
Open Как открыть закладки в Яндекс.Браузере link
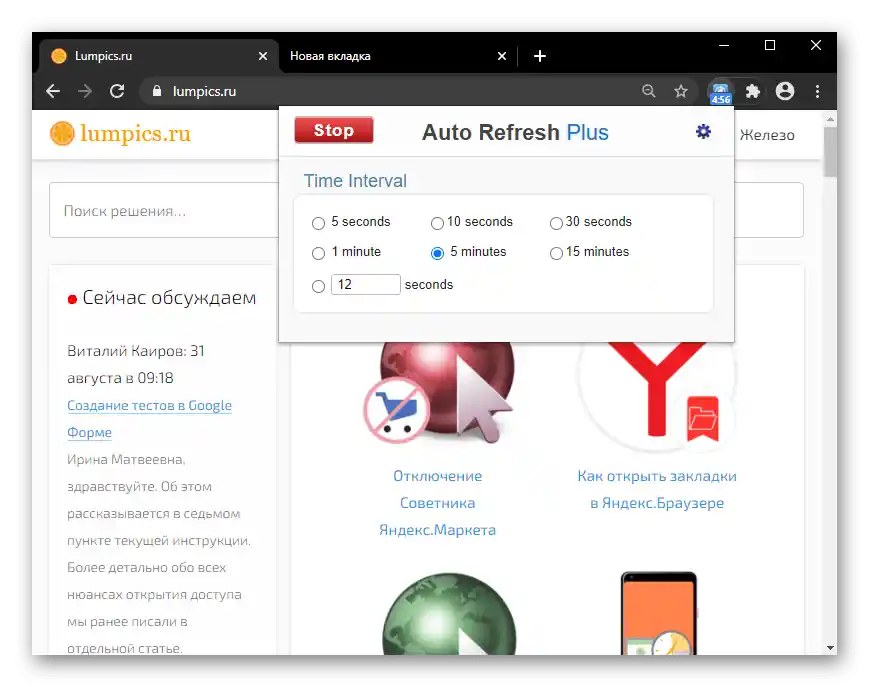pos(657,489)
